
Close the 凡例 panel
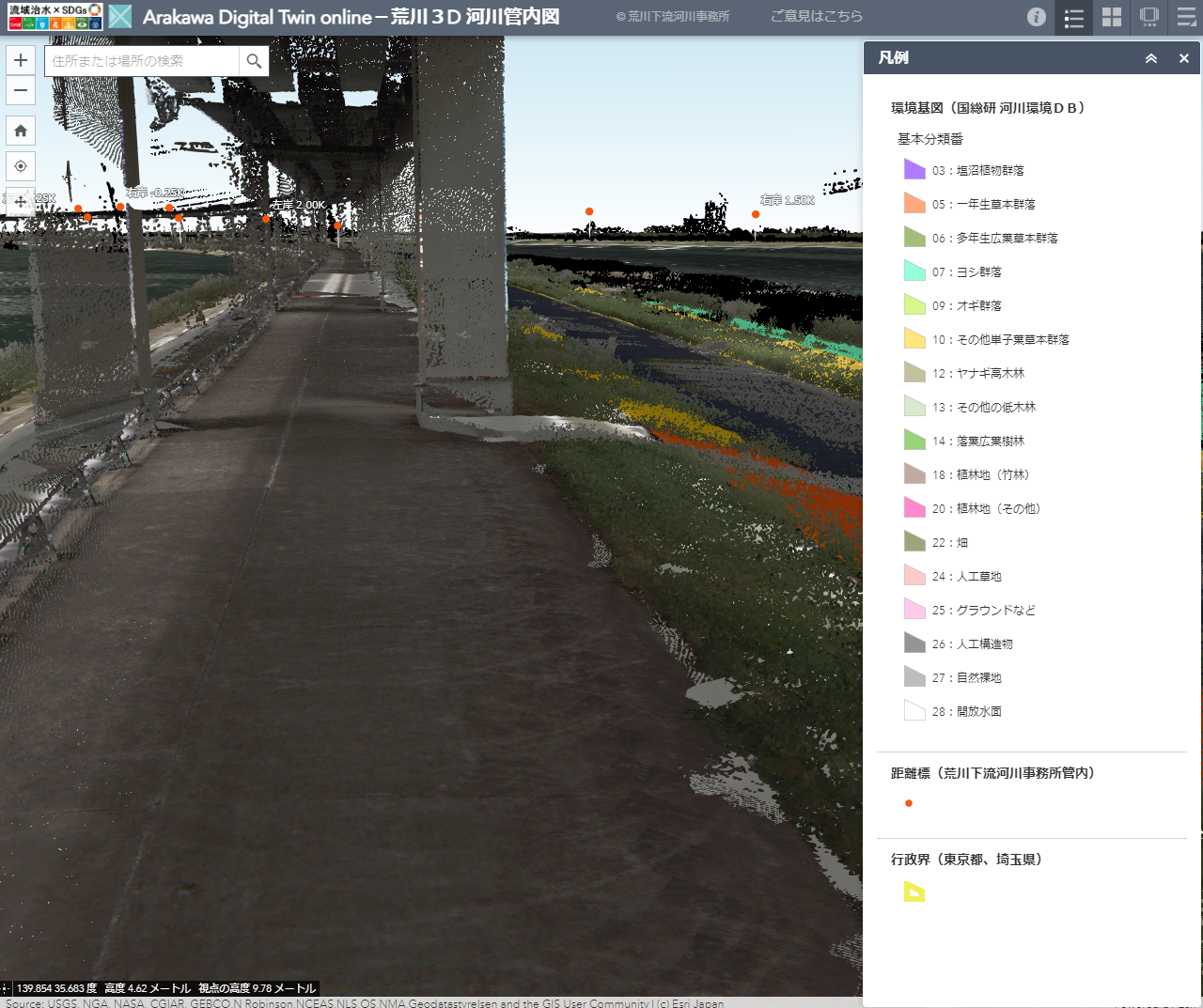point(1183,58)
